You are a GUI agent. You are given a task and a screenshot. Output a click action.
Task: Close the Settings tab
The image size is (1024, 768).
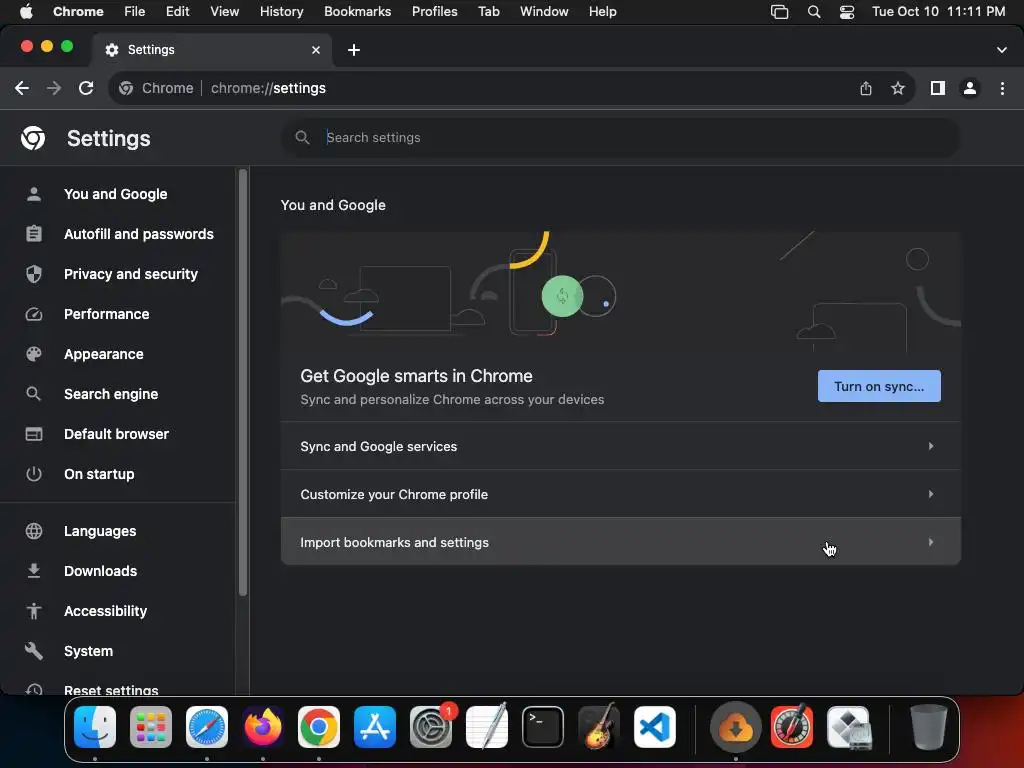tap(316, 50)
